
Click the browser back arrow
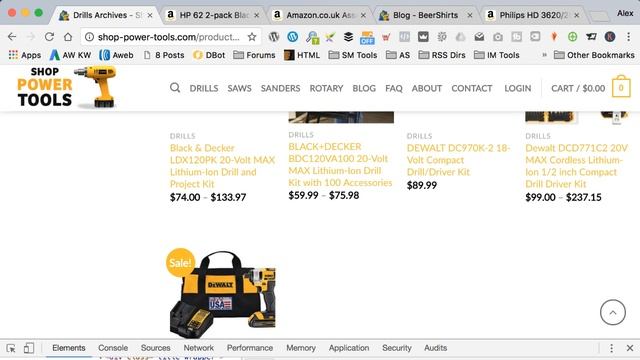pos(12,37)
